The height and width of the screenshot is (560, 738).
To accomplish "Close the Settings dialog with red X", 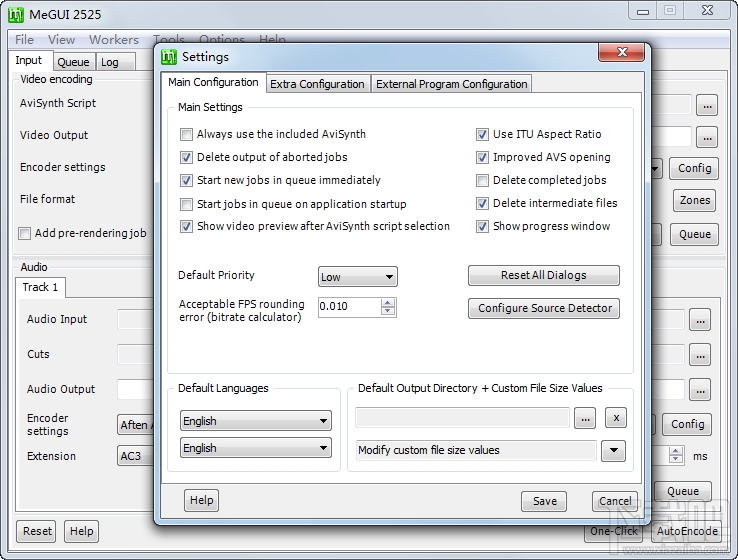I will click(621, 52).
